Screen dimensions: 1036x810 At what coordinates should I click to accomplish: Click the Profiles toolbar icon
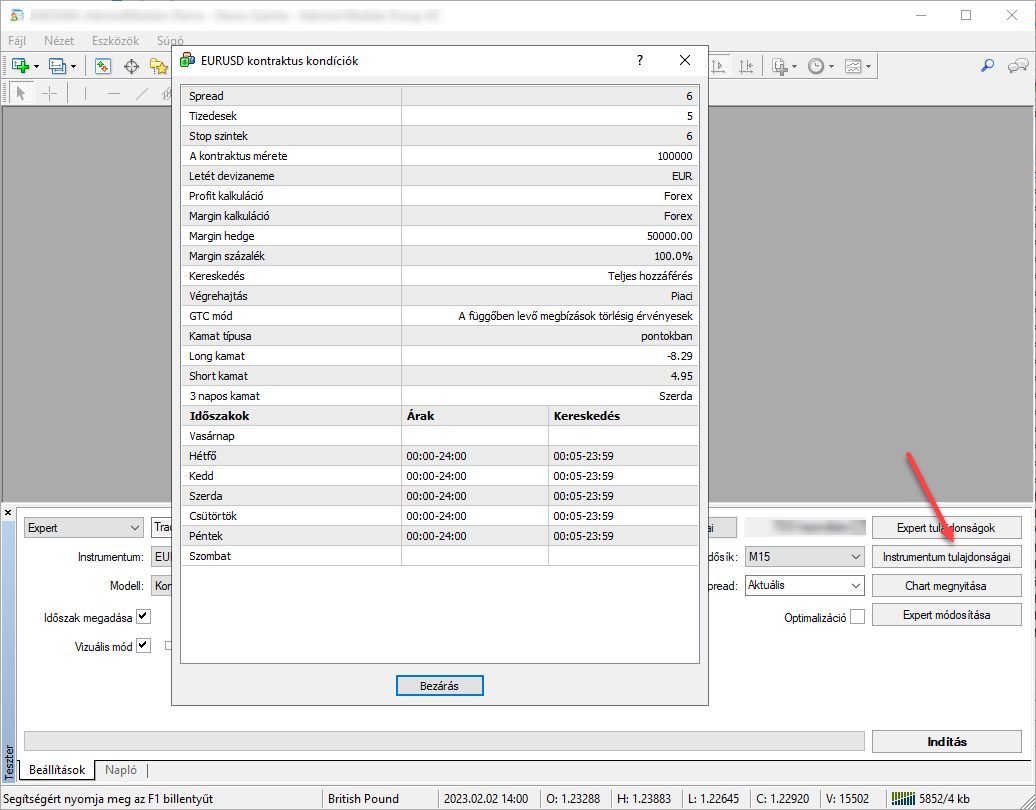point(57,66)
